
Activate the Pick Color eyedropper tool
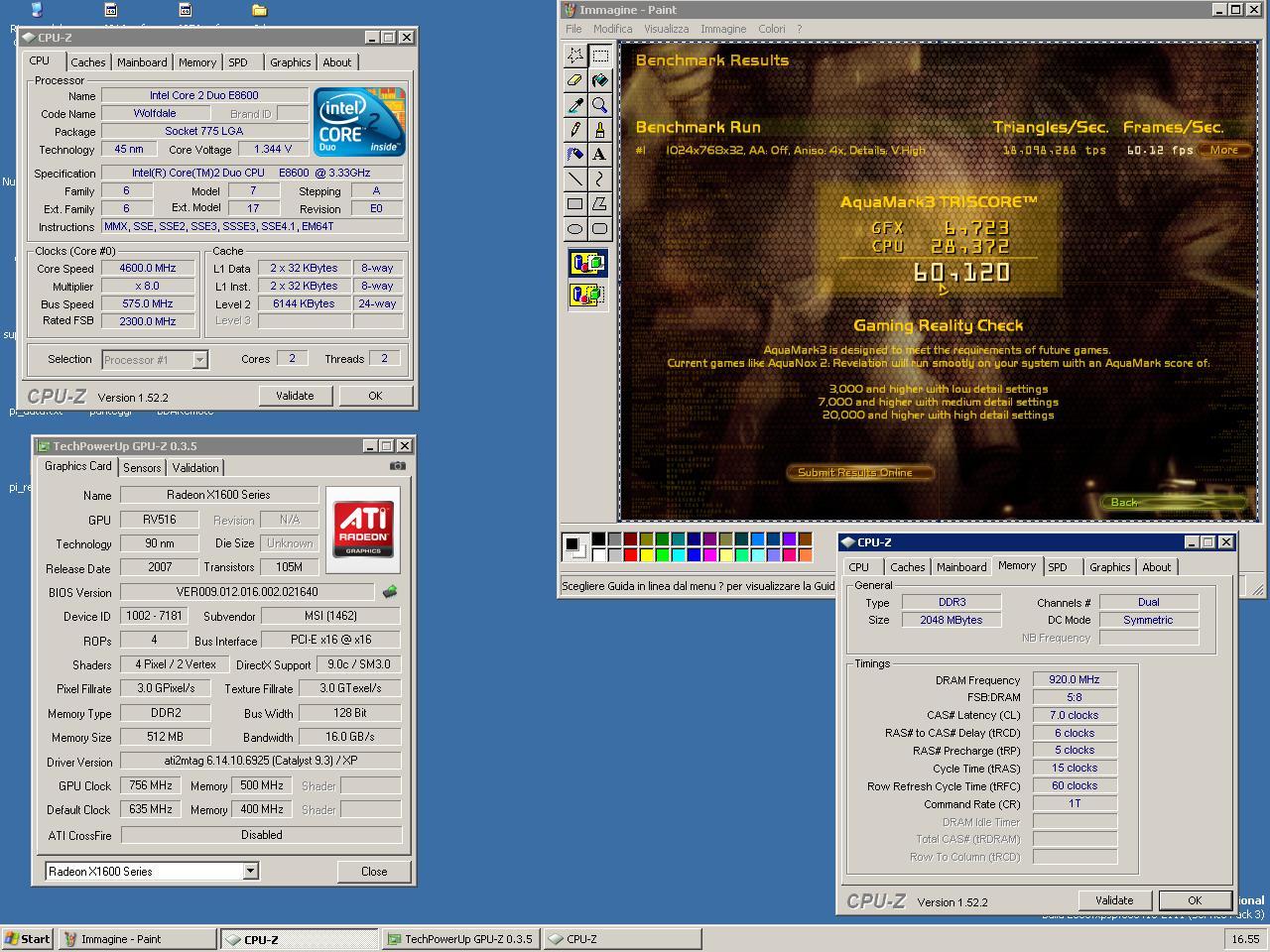575,105
